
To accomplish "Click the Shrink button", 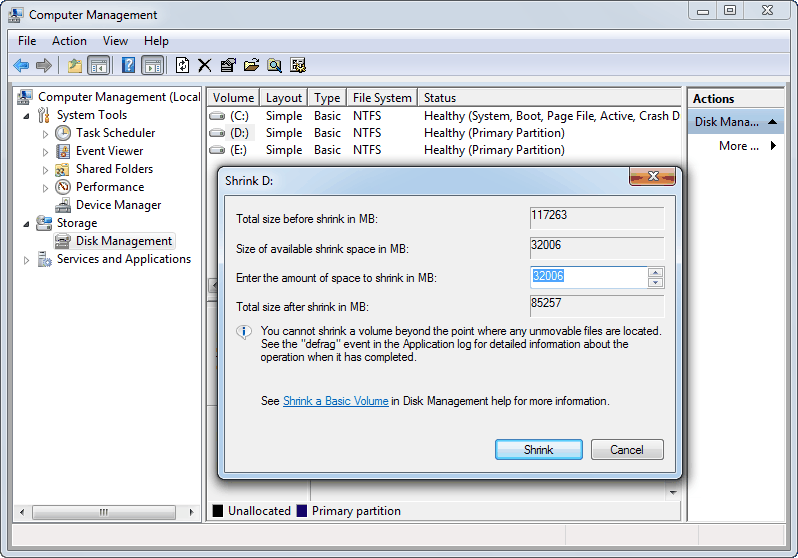I will point(538,450).
